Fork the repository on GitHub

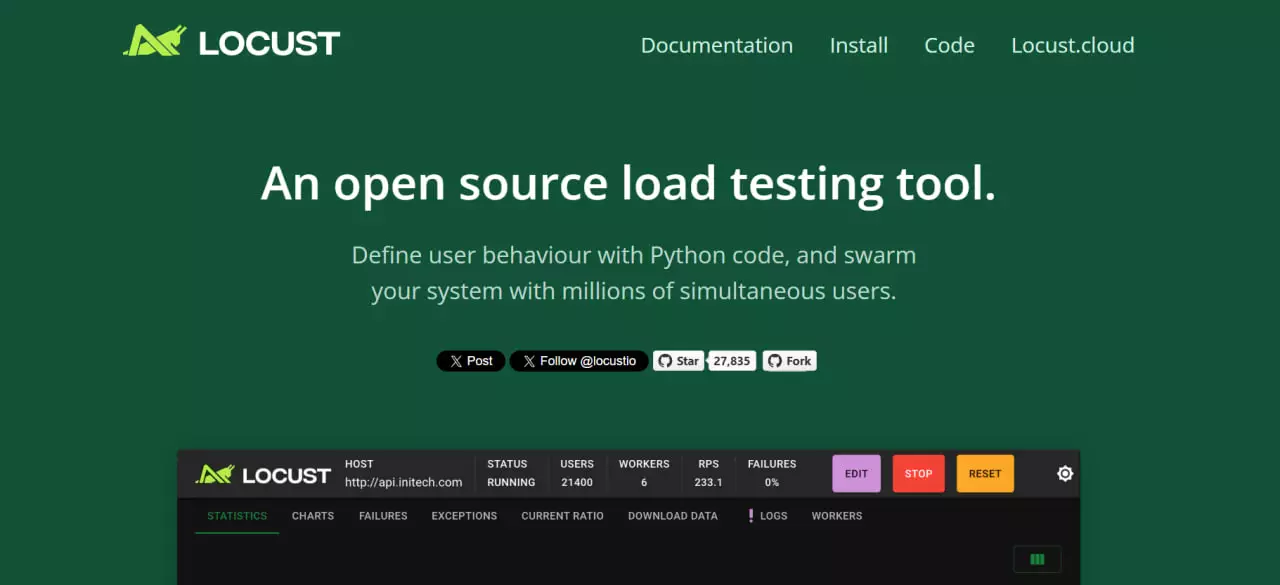[790, 361]
